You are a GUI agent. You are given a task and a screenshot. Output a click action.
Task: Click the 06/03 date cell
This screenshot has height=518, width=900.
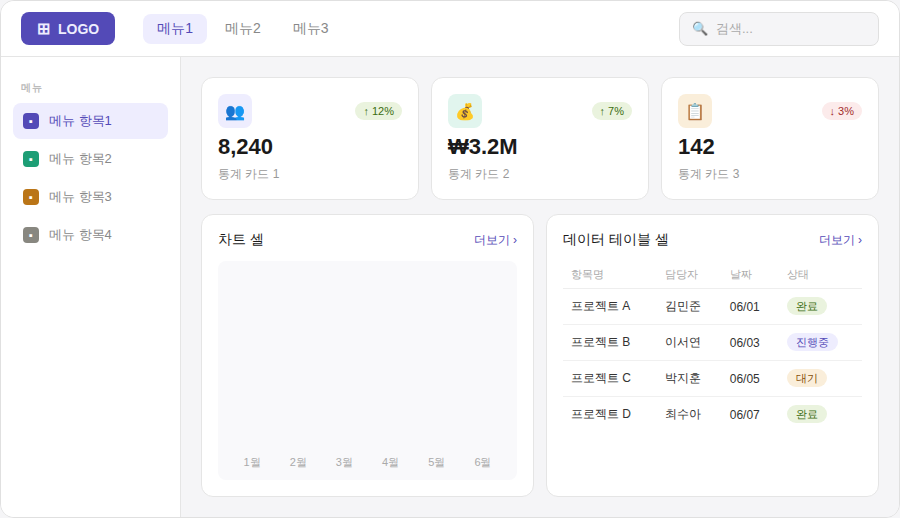coord(744,343)
